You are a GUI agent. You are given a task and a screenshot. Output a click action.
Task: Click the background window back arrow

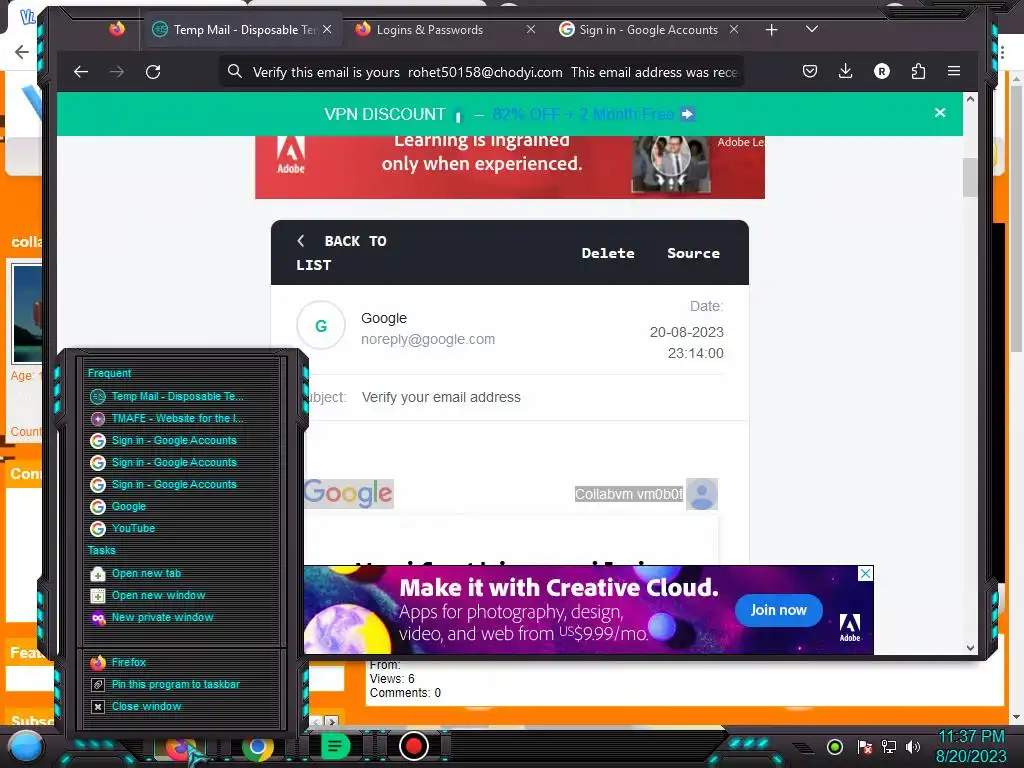[22, 52]
